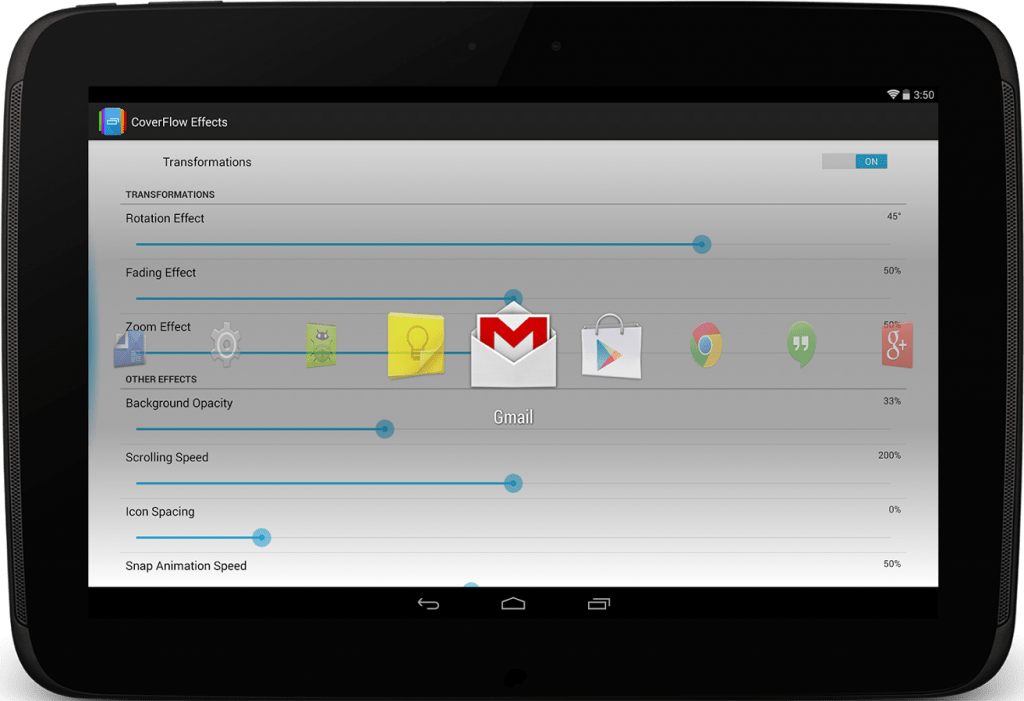1024x701 pixels.
Task: Select the Transformations setting label
Action: [x=207, y=162]
